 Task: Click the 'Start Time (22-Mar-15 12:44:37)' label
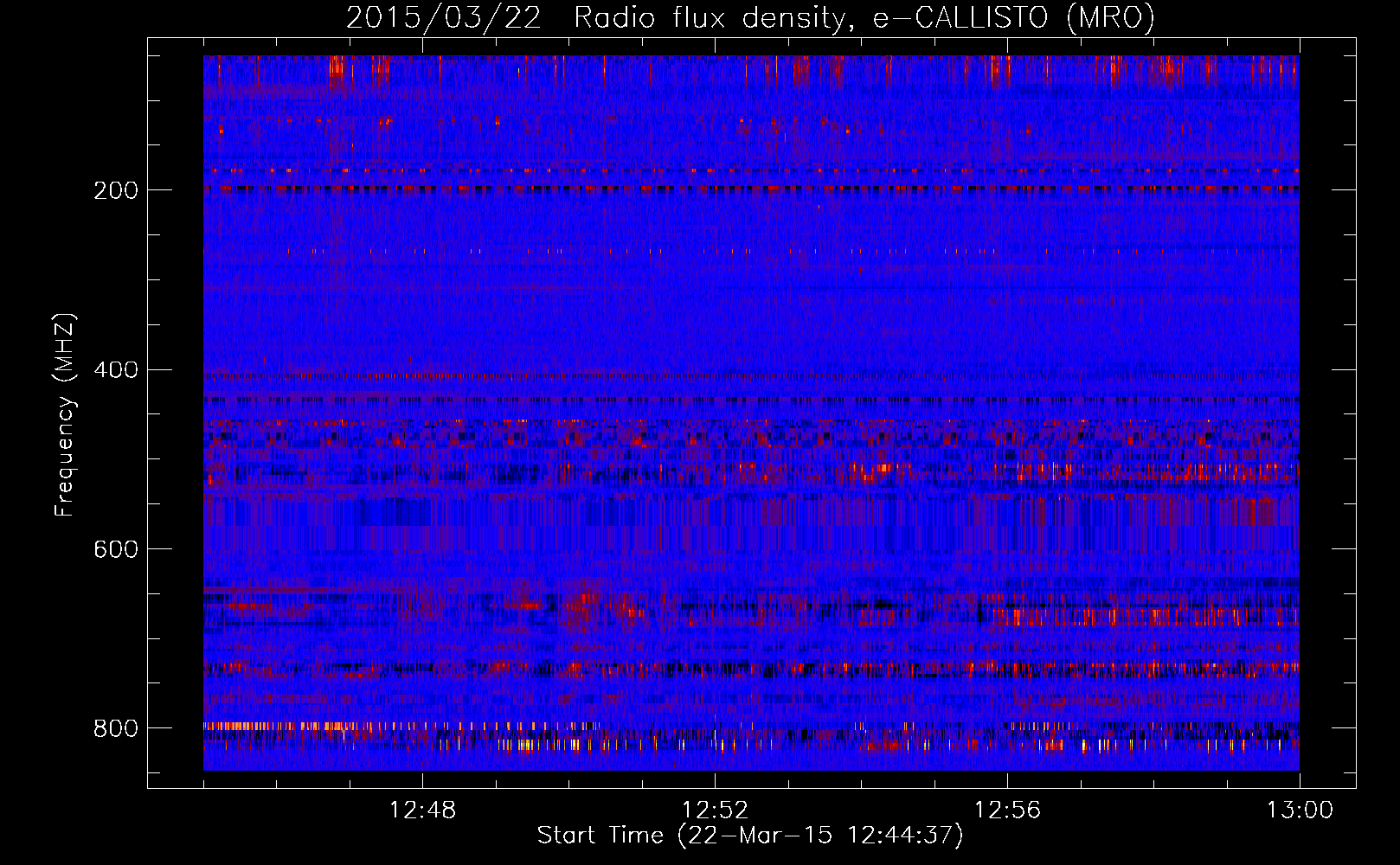pyautogui.click(x=750, y=836)
